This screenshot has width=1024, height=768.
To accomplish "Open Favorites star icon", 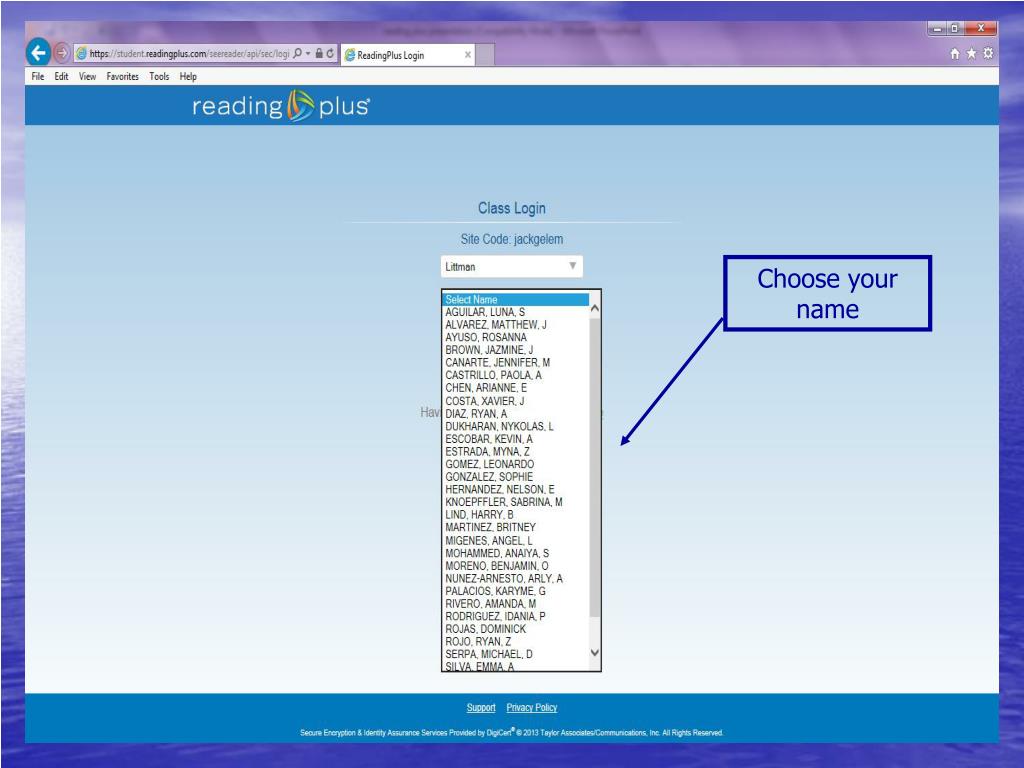I will tap(971, 54).
